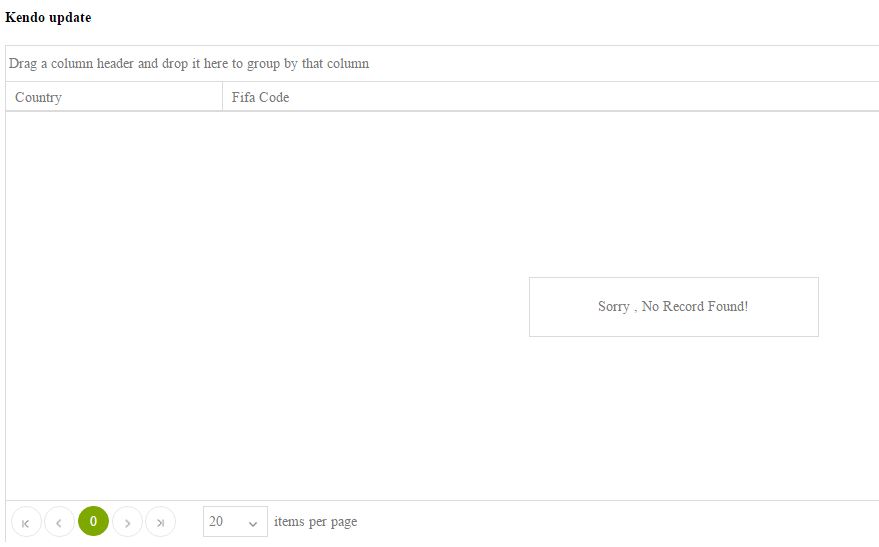Click the 'items per page' label

315,522
